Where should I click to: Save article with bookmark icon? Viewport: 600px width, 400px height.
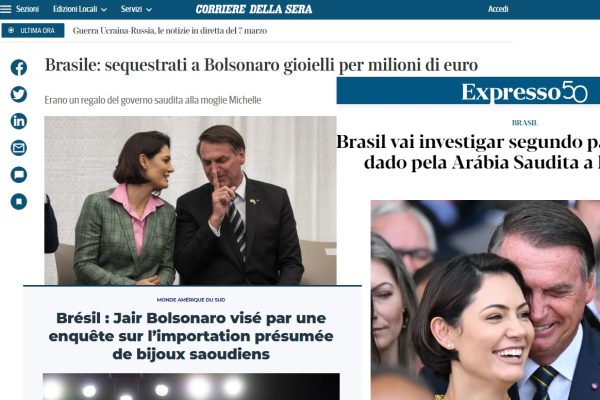pyautogui.click(x=19, y=202)
